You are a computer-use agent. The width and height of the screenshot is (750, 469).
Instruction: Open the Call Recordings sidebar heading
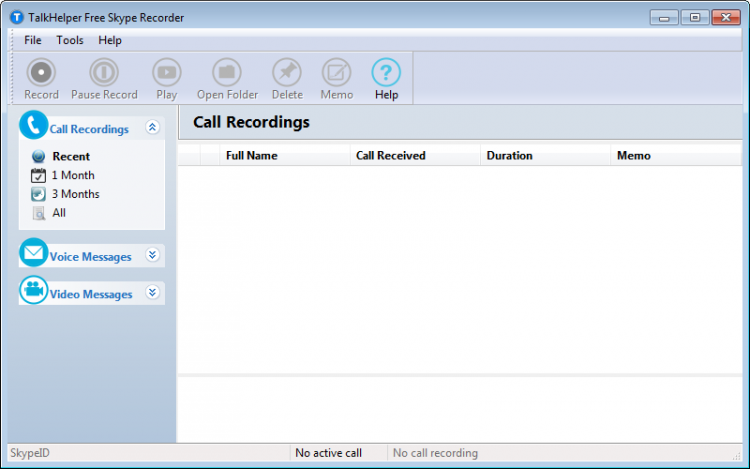point(89,129)
